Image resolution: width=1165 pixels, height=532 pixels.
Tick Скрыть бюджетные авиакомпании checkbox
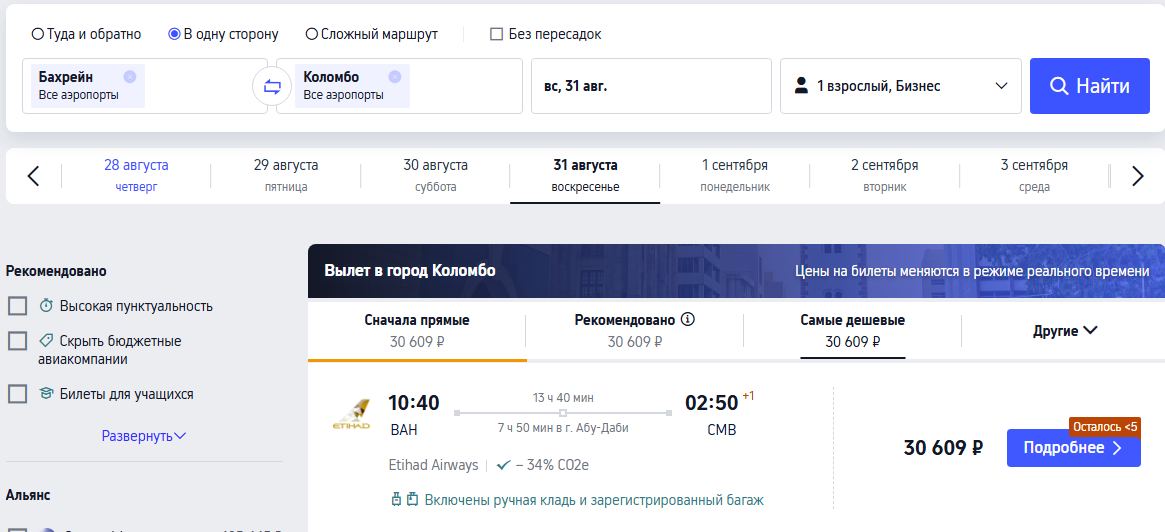pos(17,341)
